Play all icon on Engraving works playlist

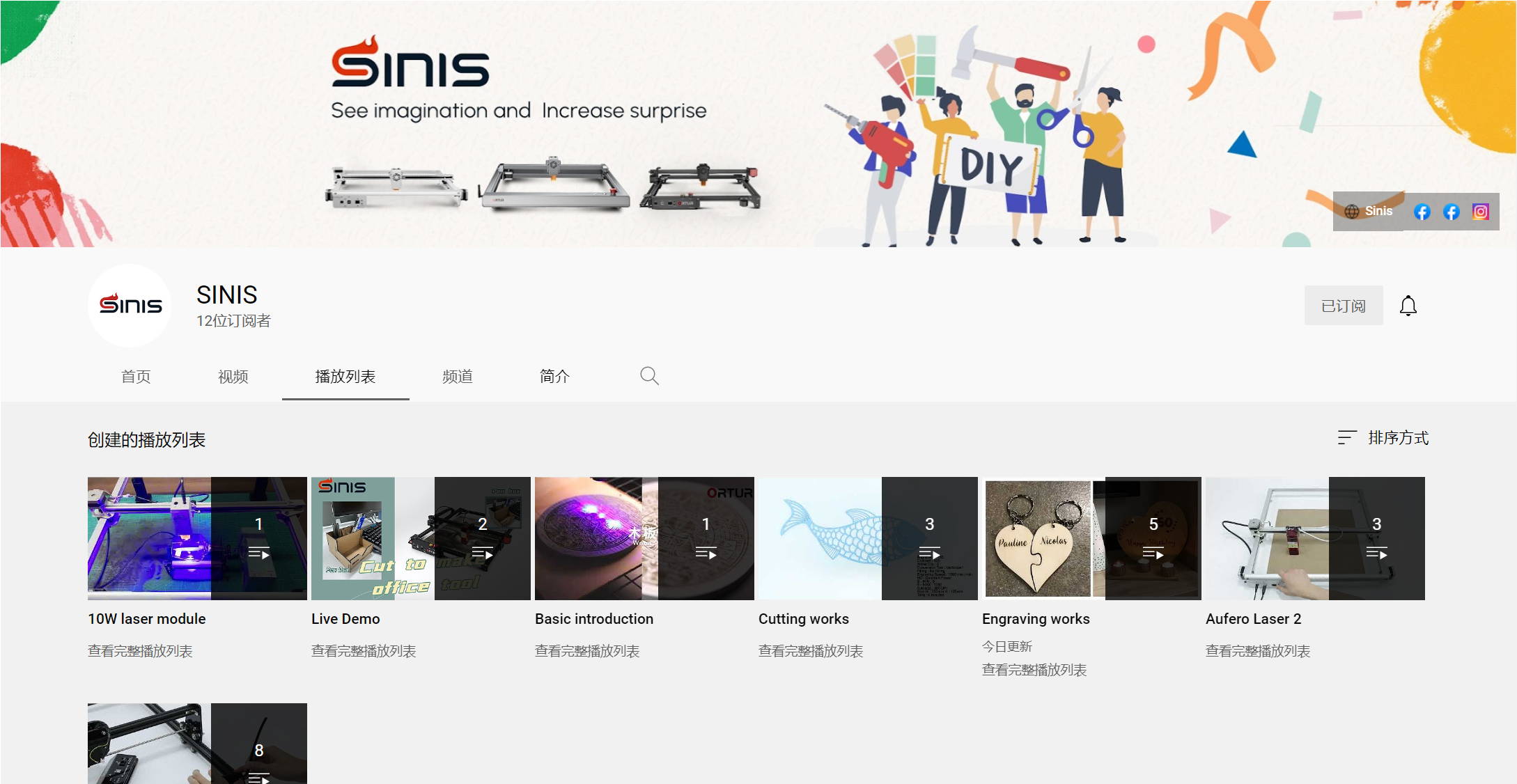pyautogui.click(x=1153, y=554)
